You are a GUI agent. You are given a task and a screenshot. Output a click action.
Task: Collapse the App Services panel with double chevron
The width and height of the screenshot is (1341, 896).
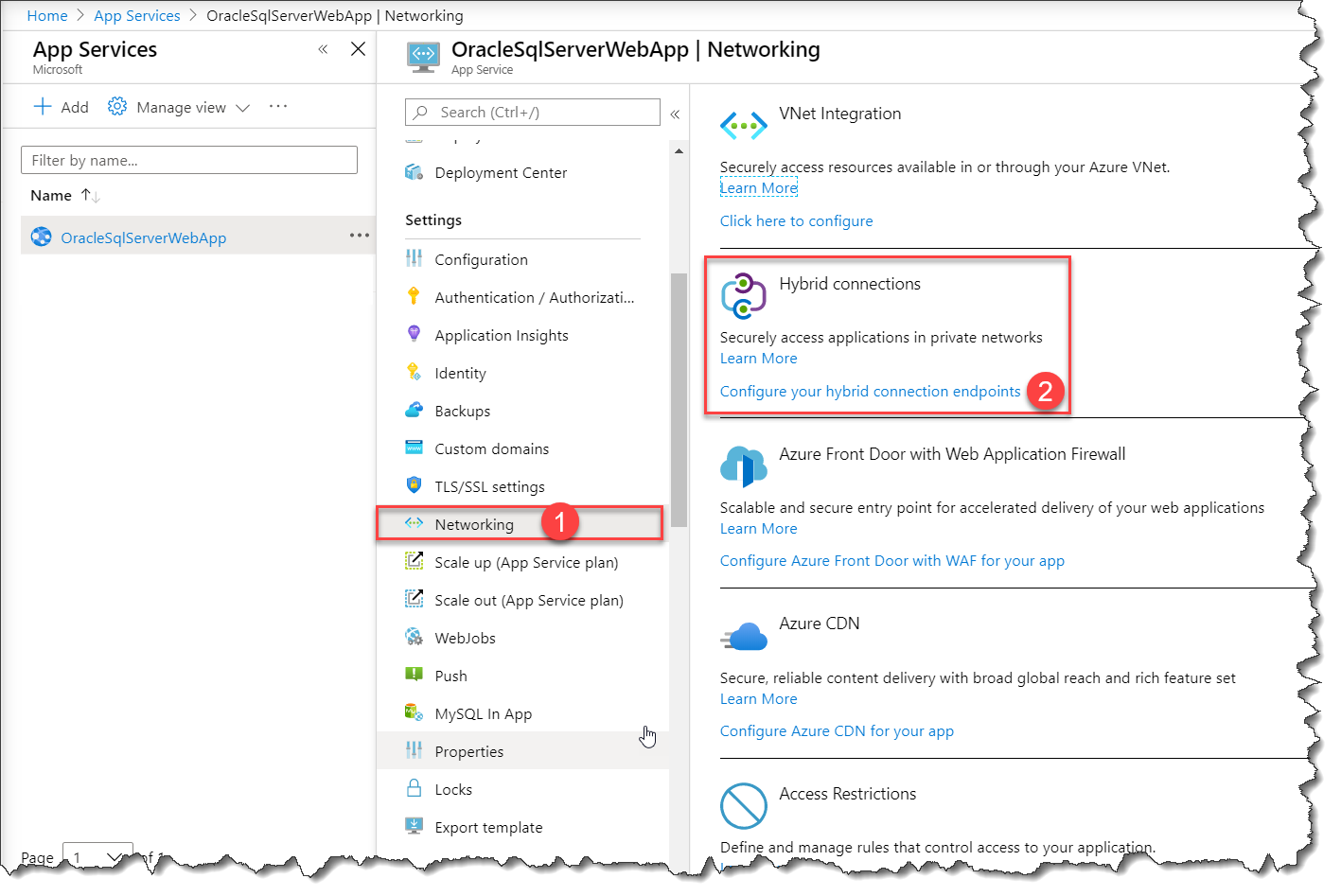323,49
